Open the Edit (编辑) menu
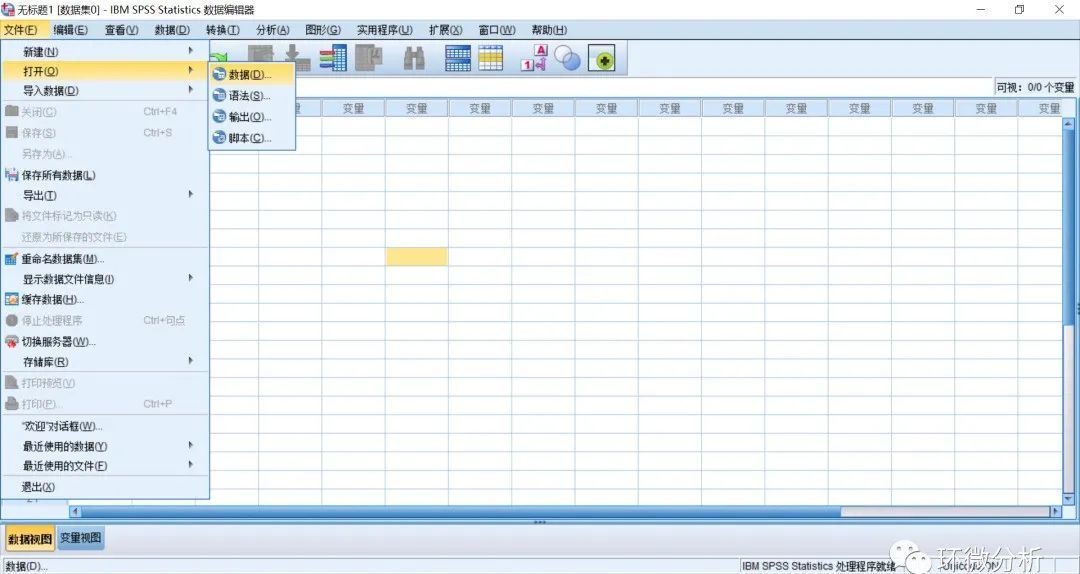This screenshot has height=574, width=1080. click(x=70, y=30)
